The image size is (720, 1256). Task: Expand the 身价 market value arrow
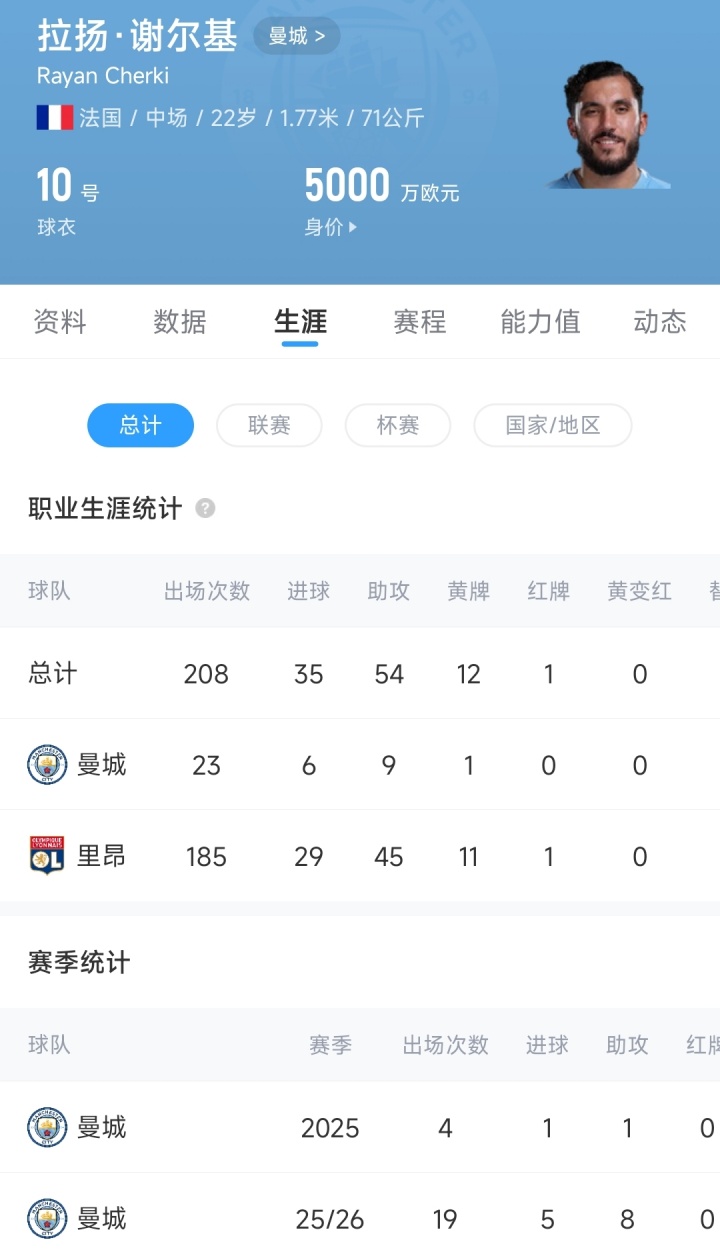pyautogui.click(x=352, y=228)
